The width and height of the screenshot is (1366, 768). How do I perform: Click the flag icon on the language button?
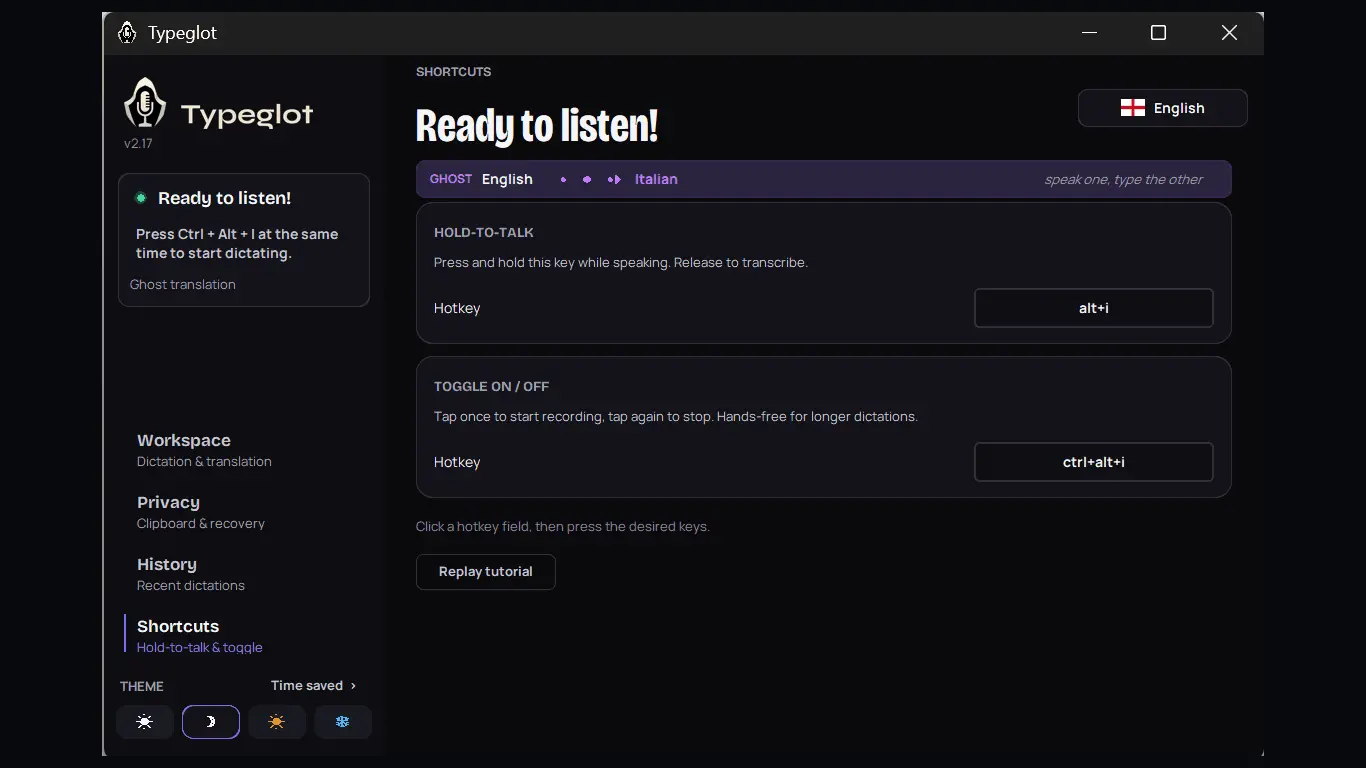click(x=1133, y=108)
